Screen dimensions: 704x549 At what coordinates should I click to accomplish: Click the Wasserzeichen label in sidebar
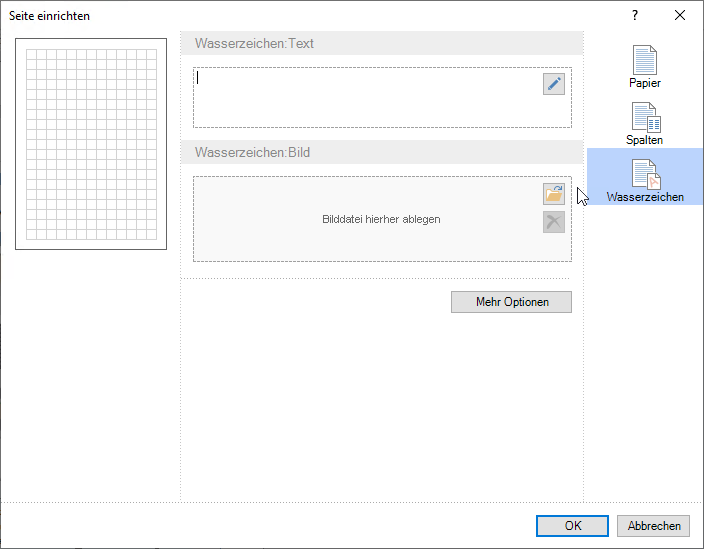pyautogui.click(x=645, y=197)
